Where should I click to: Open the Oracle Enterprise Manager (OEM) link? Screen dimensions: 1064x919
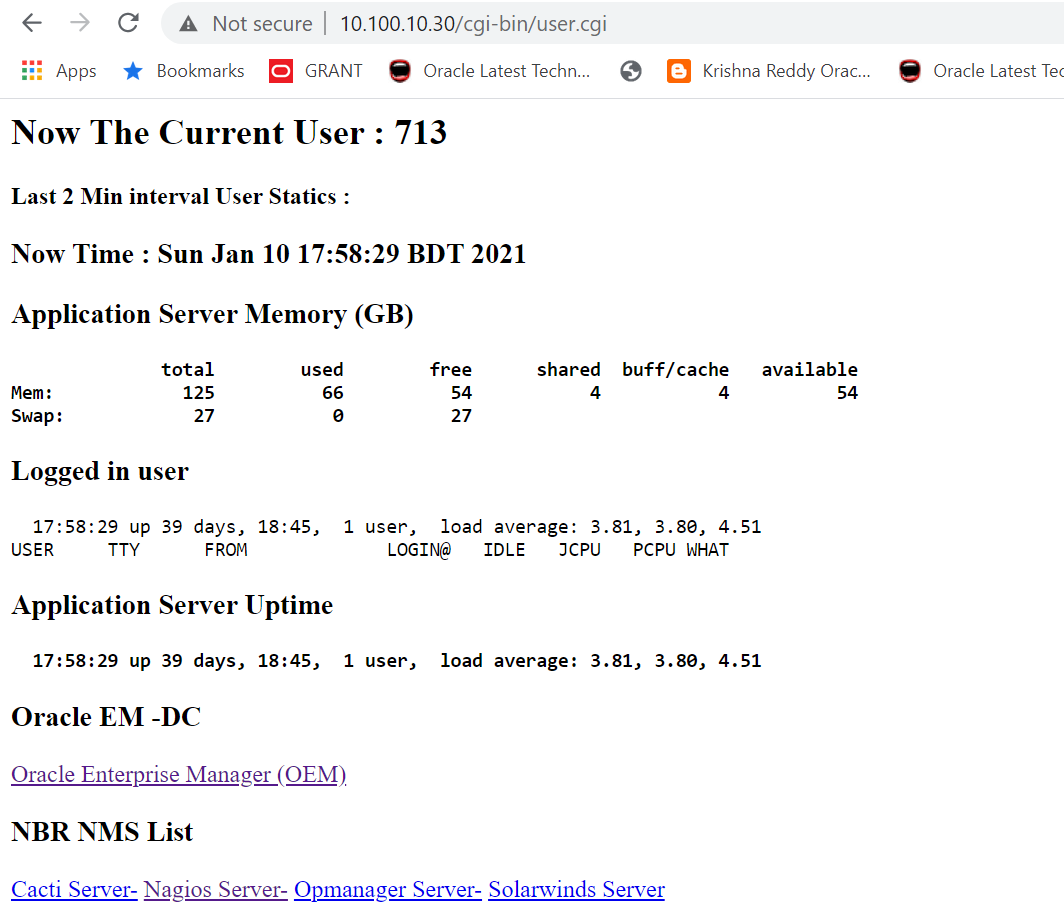point(178,775)
